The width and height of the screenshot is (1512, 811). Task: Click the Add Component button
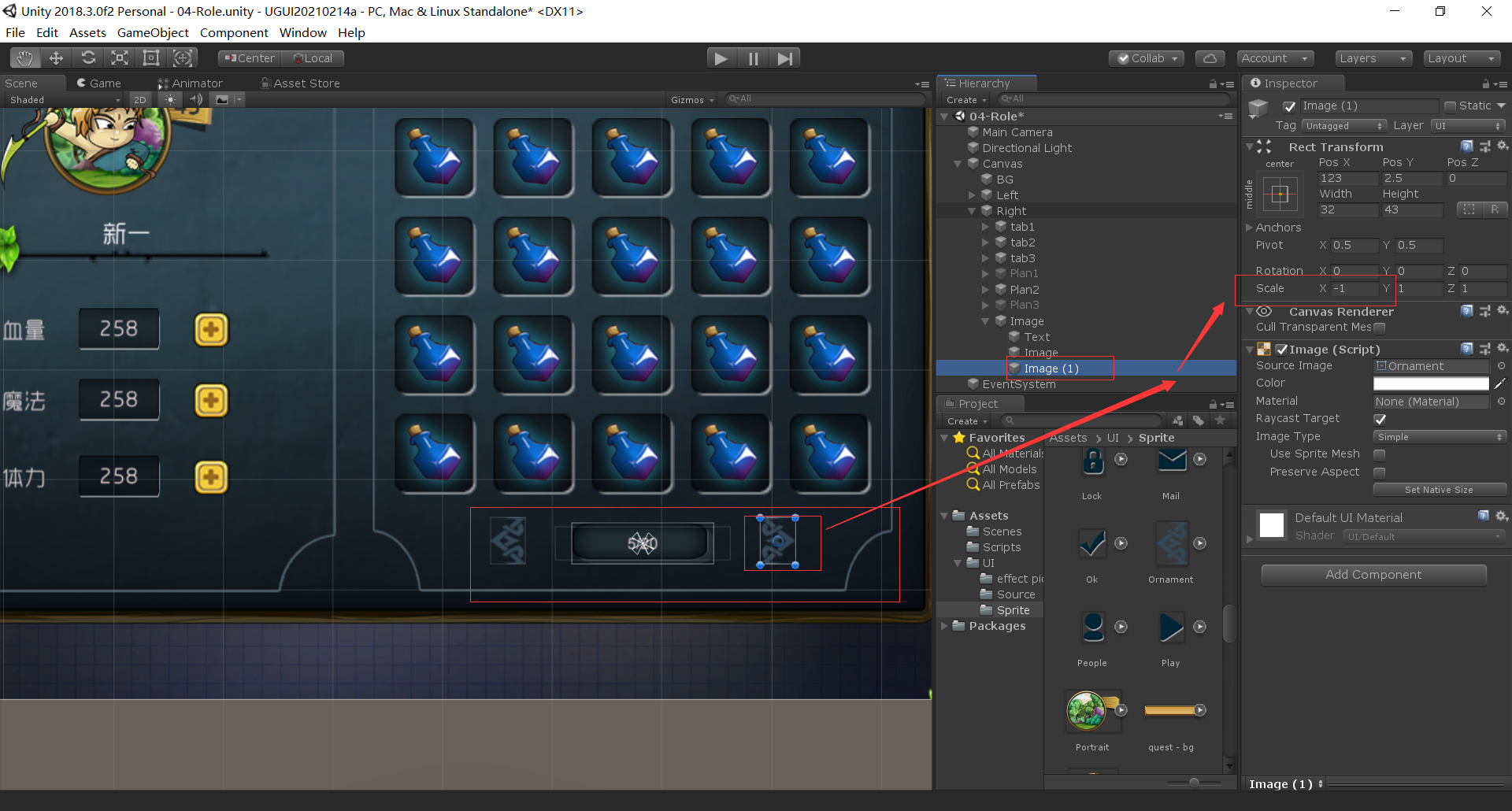point(1373,574)
